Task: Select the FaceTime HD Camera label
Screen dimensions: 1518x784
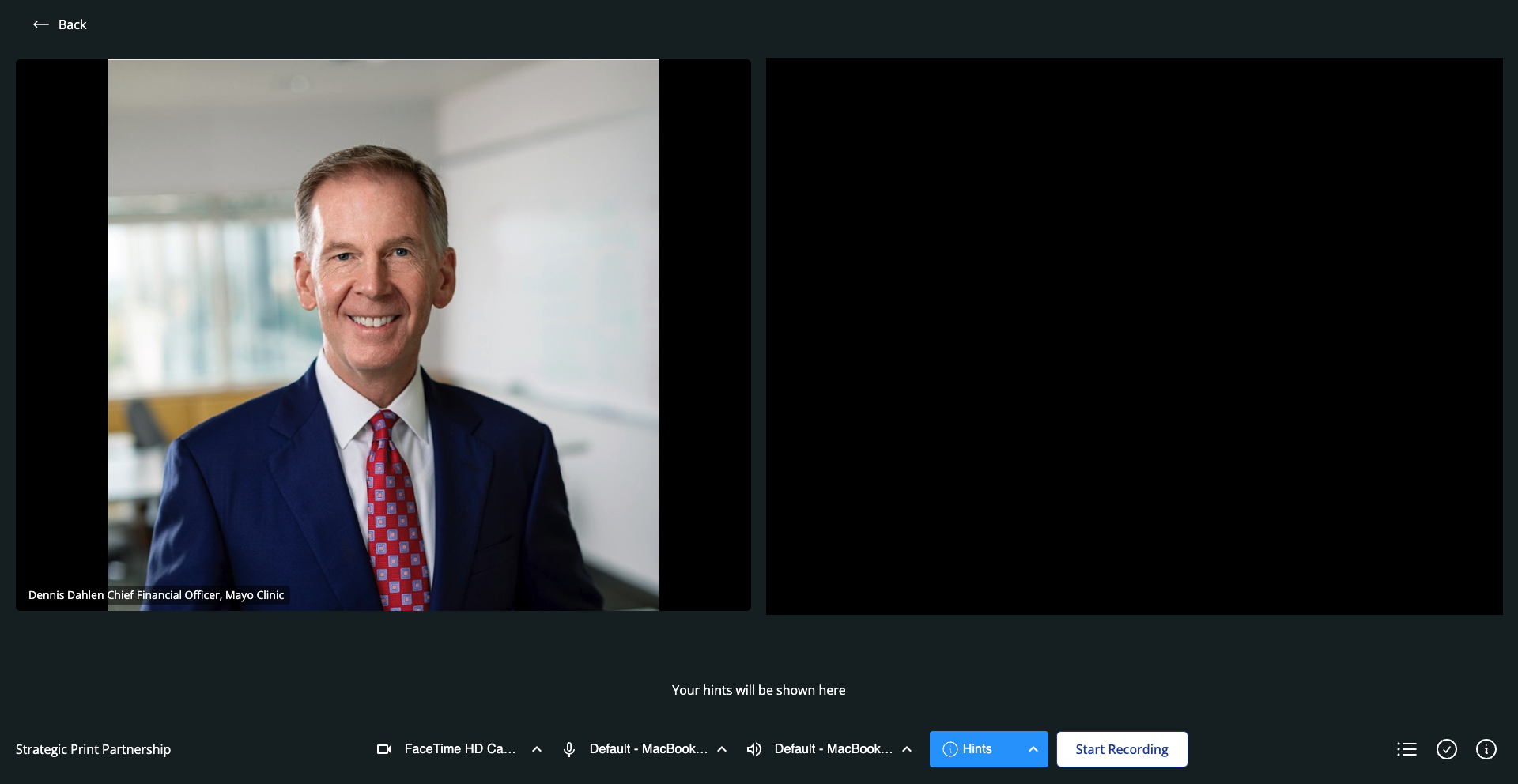Action: [459, 749]
